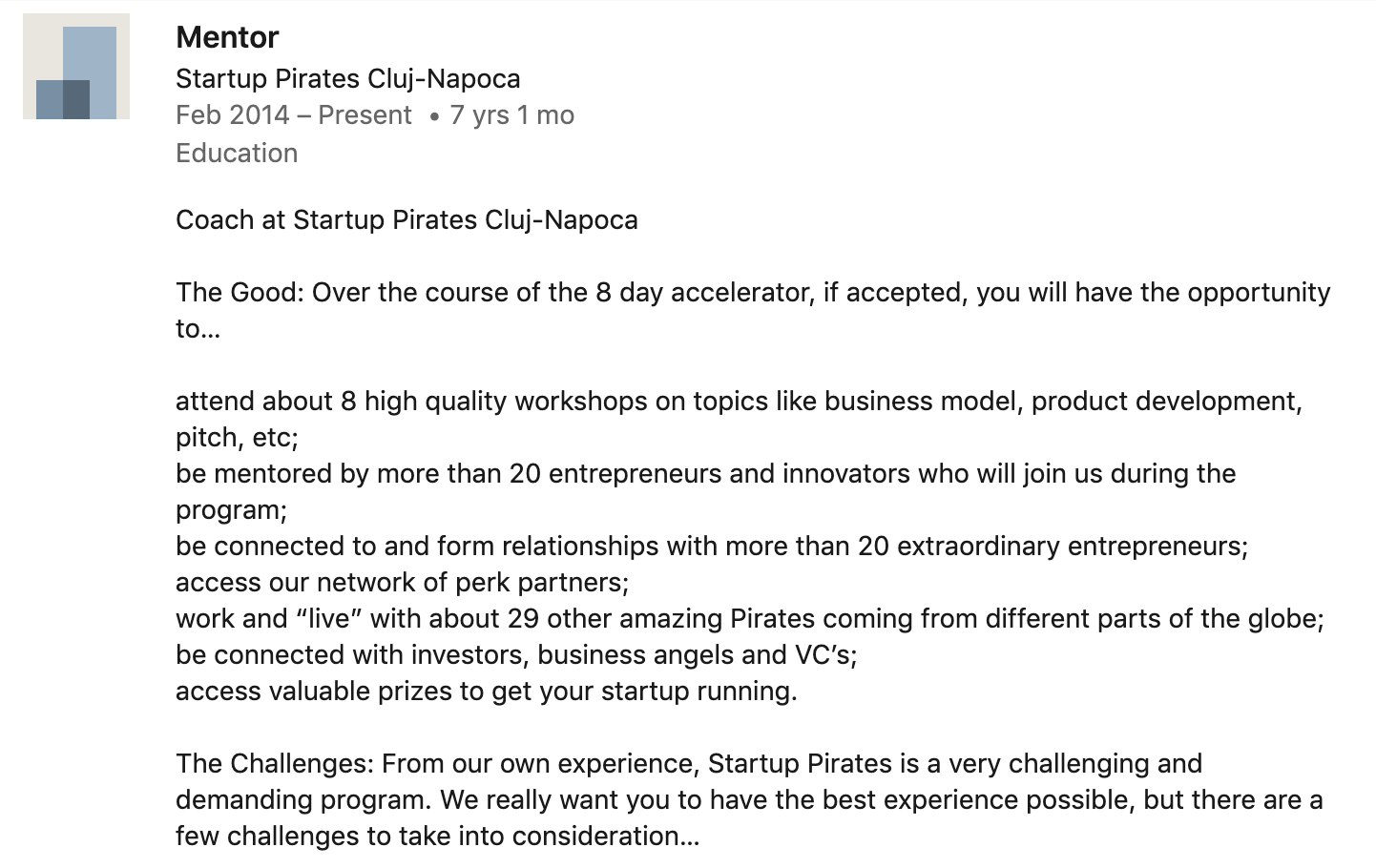Click the "The Challenges:" paragraph opening

pyautogui.click(x=275, y=763)
